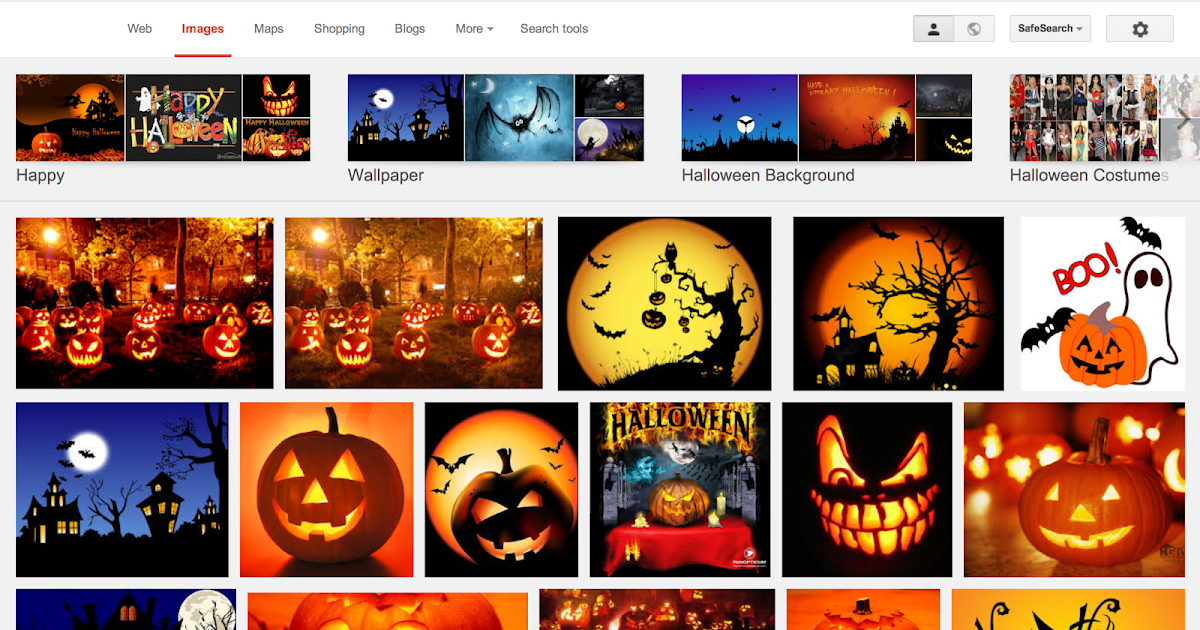Image resolution: width=1200 pixels, height=630 pixels.
Task: Select the person icon for personal results
Action: click(933, 28)
